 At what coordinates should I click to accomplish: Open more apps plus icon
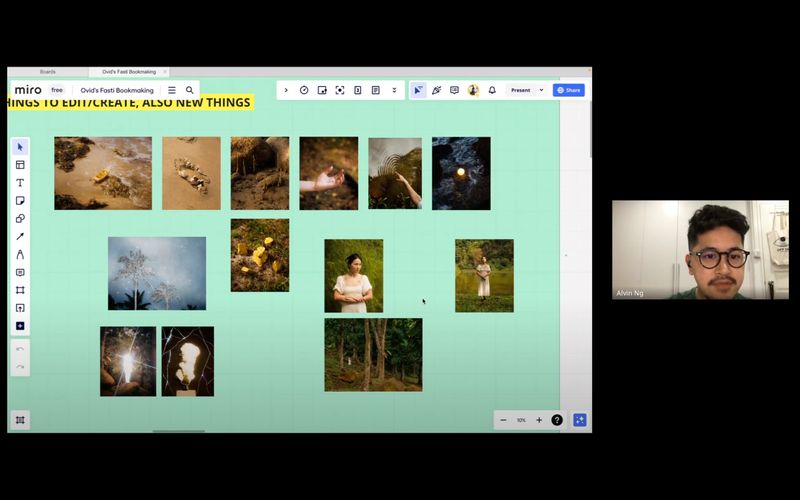click(x=20, y=326)
